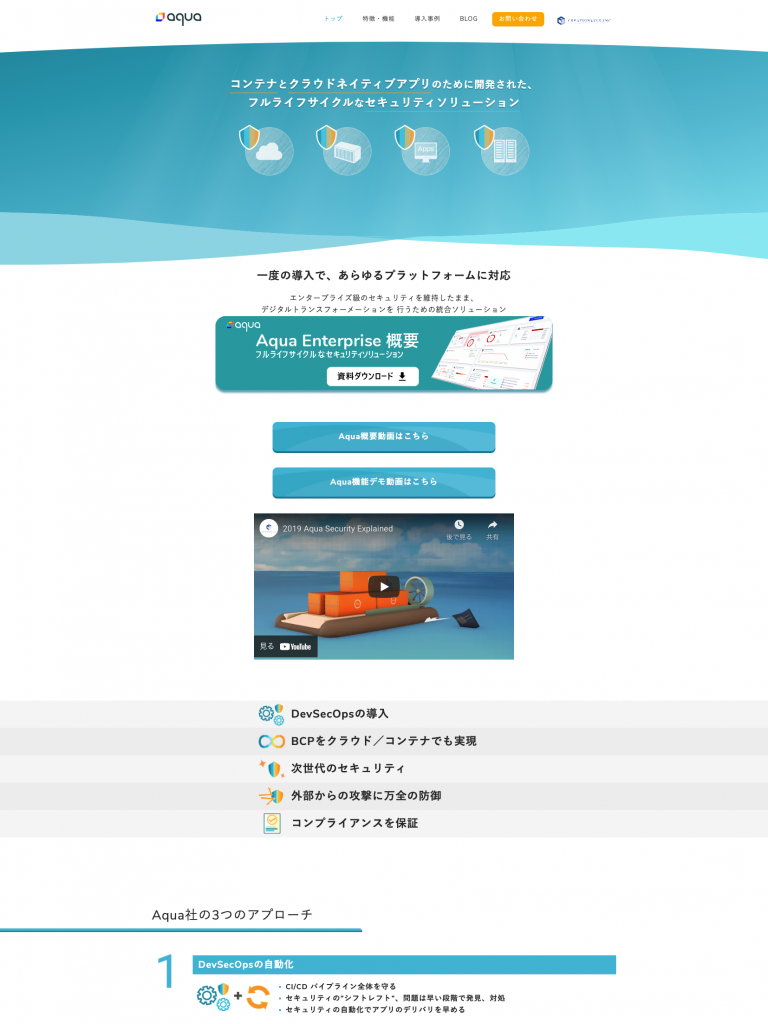Click the 資料ダウンロード button
768x1024 pixels.
tap(372, 376)
